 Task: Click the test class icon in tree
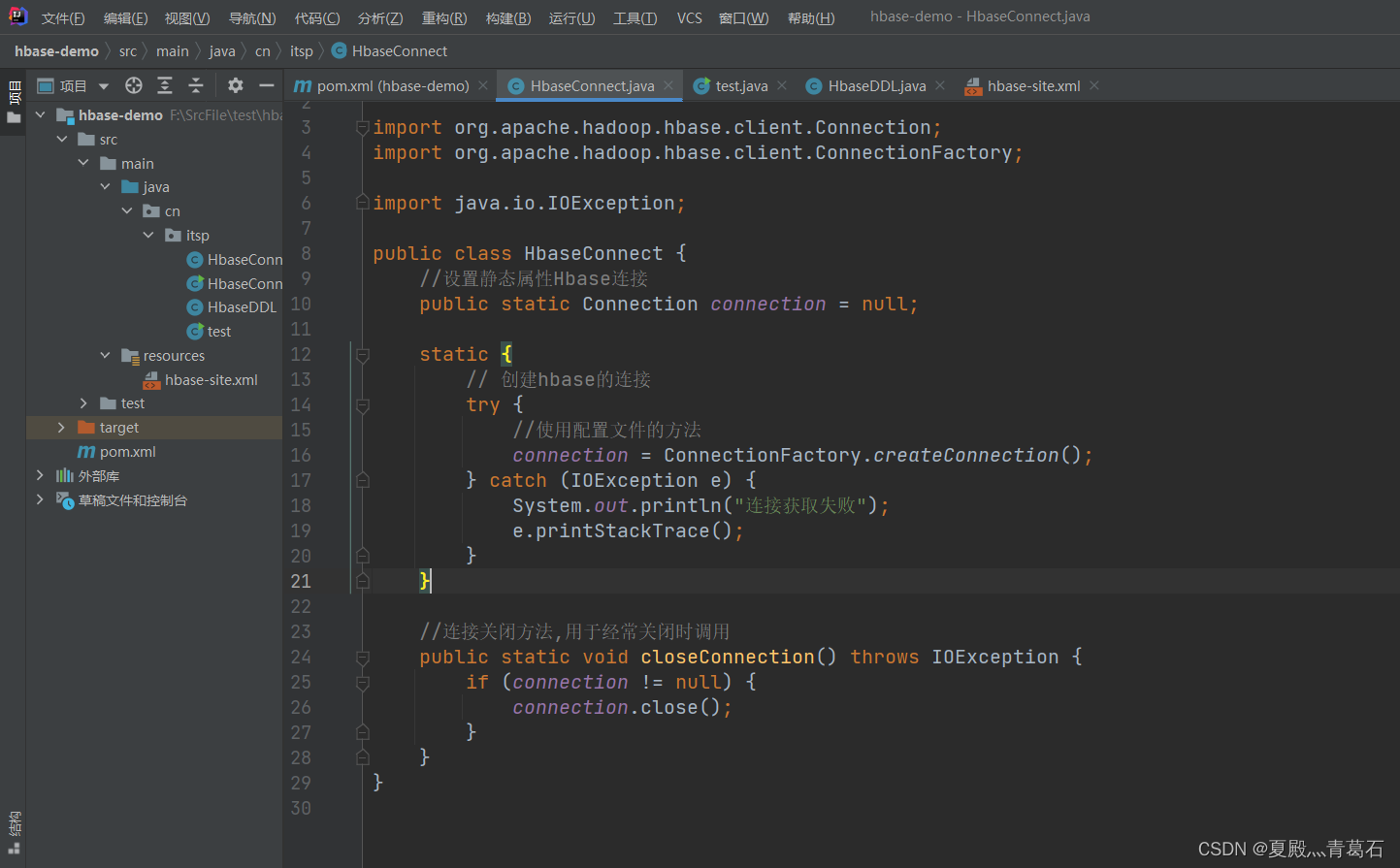(x=195, y=332)
